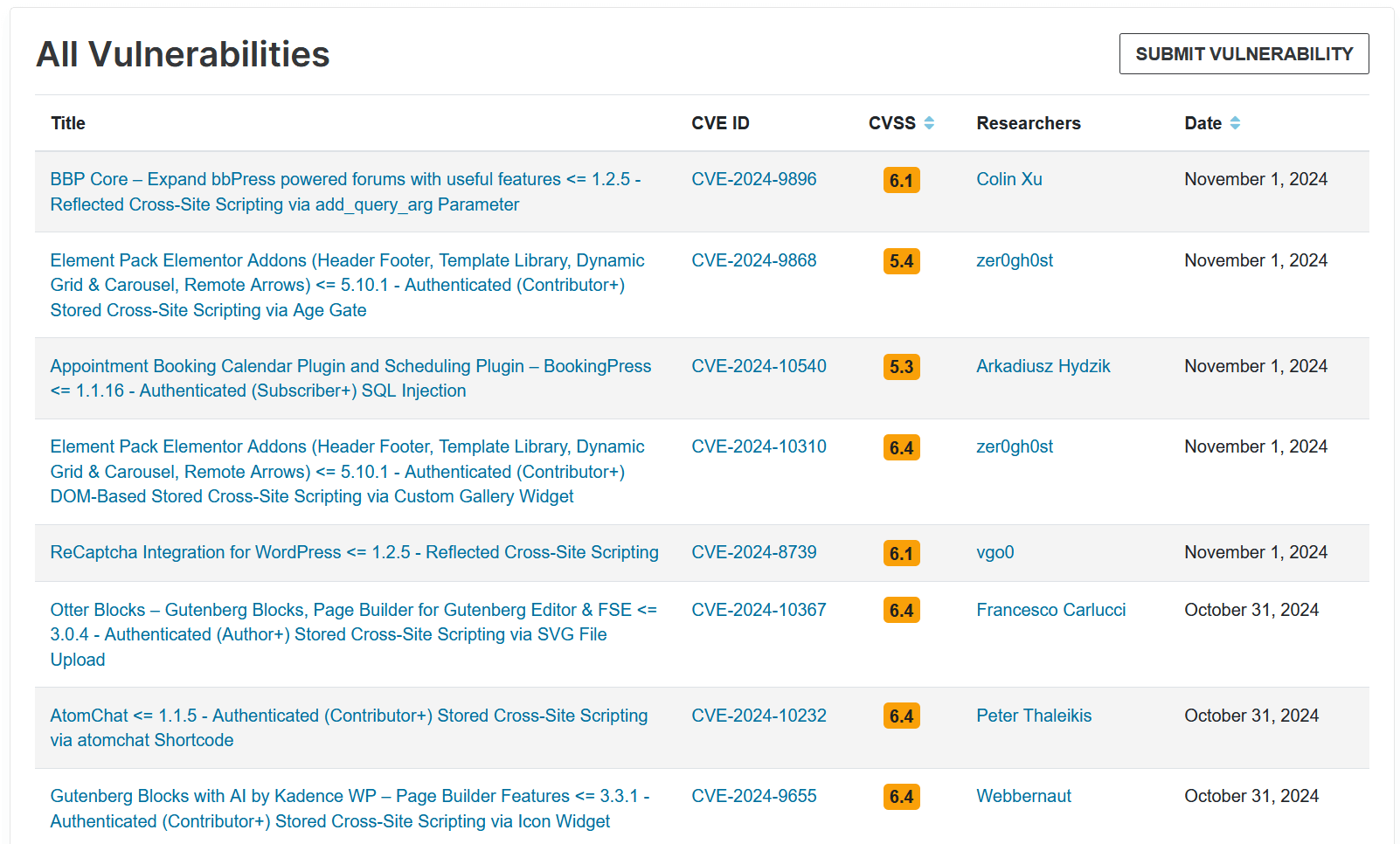Open Otter Blocks SVG upload vulnerability
Viewport: 1400px width, 844px height.
(353, 634)
